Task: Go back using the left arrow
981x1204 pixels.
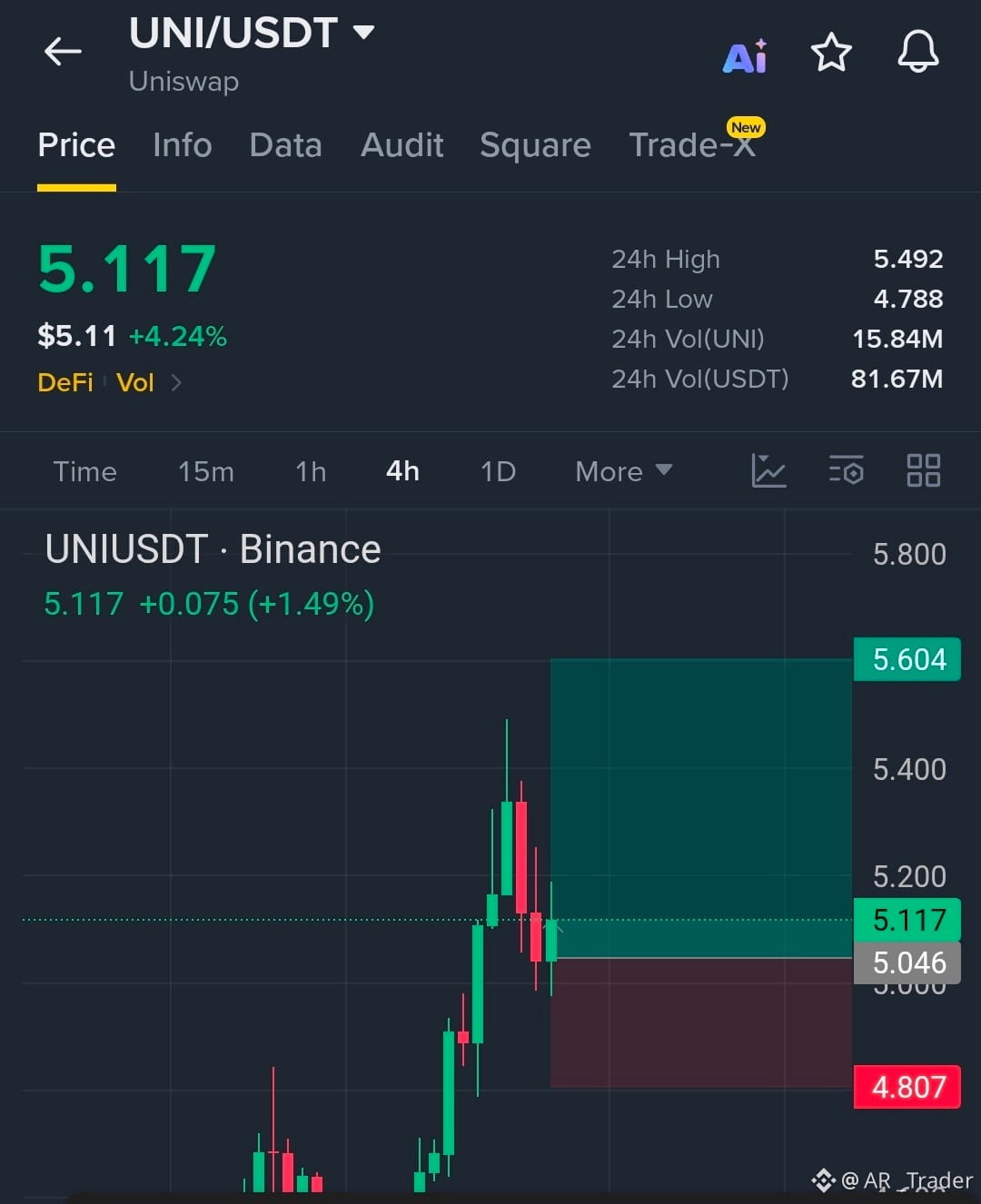Action: (63, 52)
